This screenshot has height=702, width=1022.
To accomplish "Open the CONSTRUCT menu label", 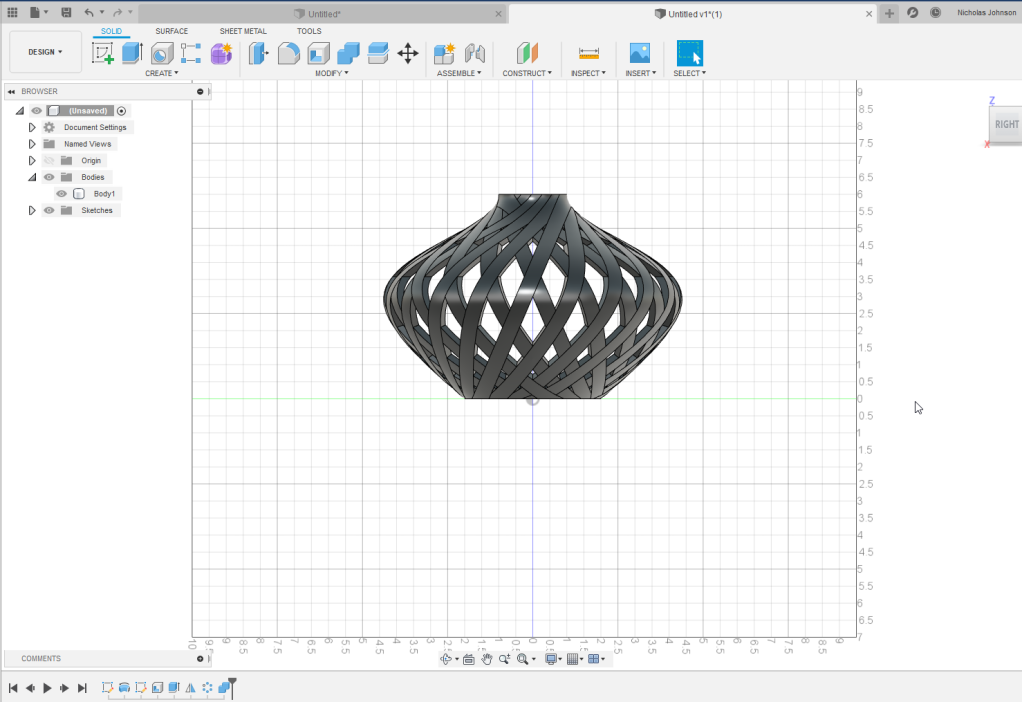I will coord(527,73).
